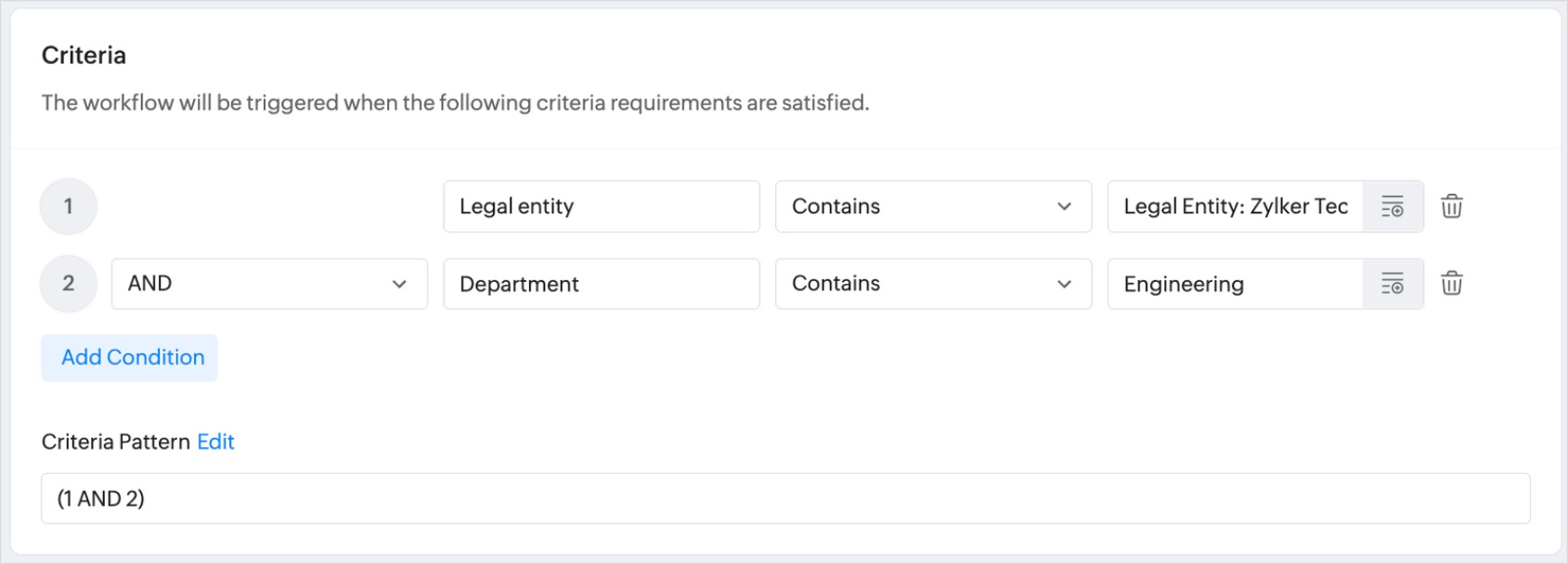Open value picker for Engineering row
Screen dimensions: 1568x564
click(1392, 284)
